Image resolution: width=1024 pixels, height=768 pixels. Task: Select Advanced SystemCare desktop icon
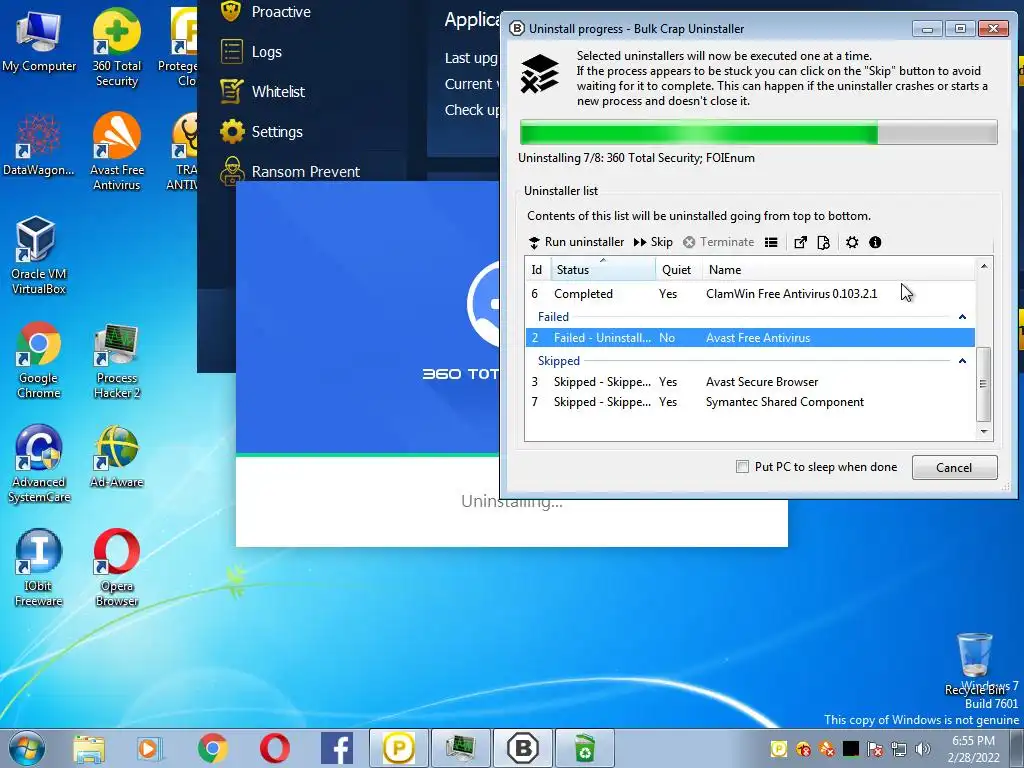pos(39,464)
